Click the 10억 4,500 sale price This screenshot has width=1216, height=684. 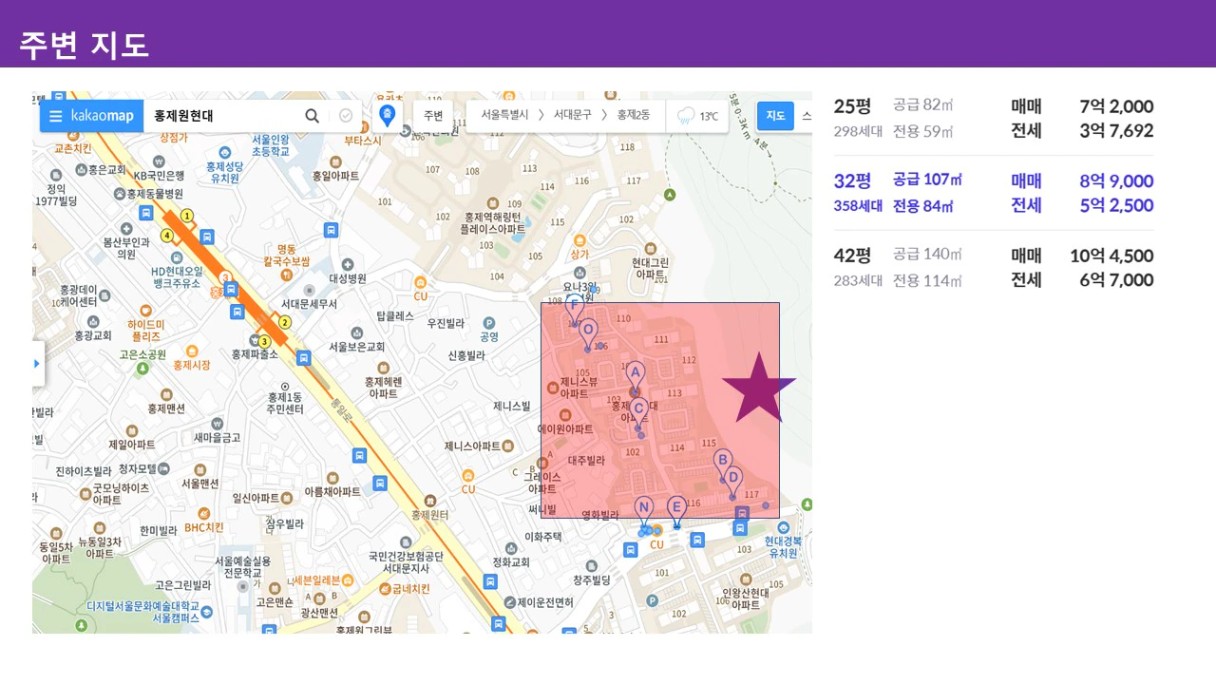click(x=1111, y=255)
